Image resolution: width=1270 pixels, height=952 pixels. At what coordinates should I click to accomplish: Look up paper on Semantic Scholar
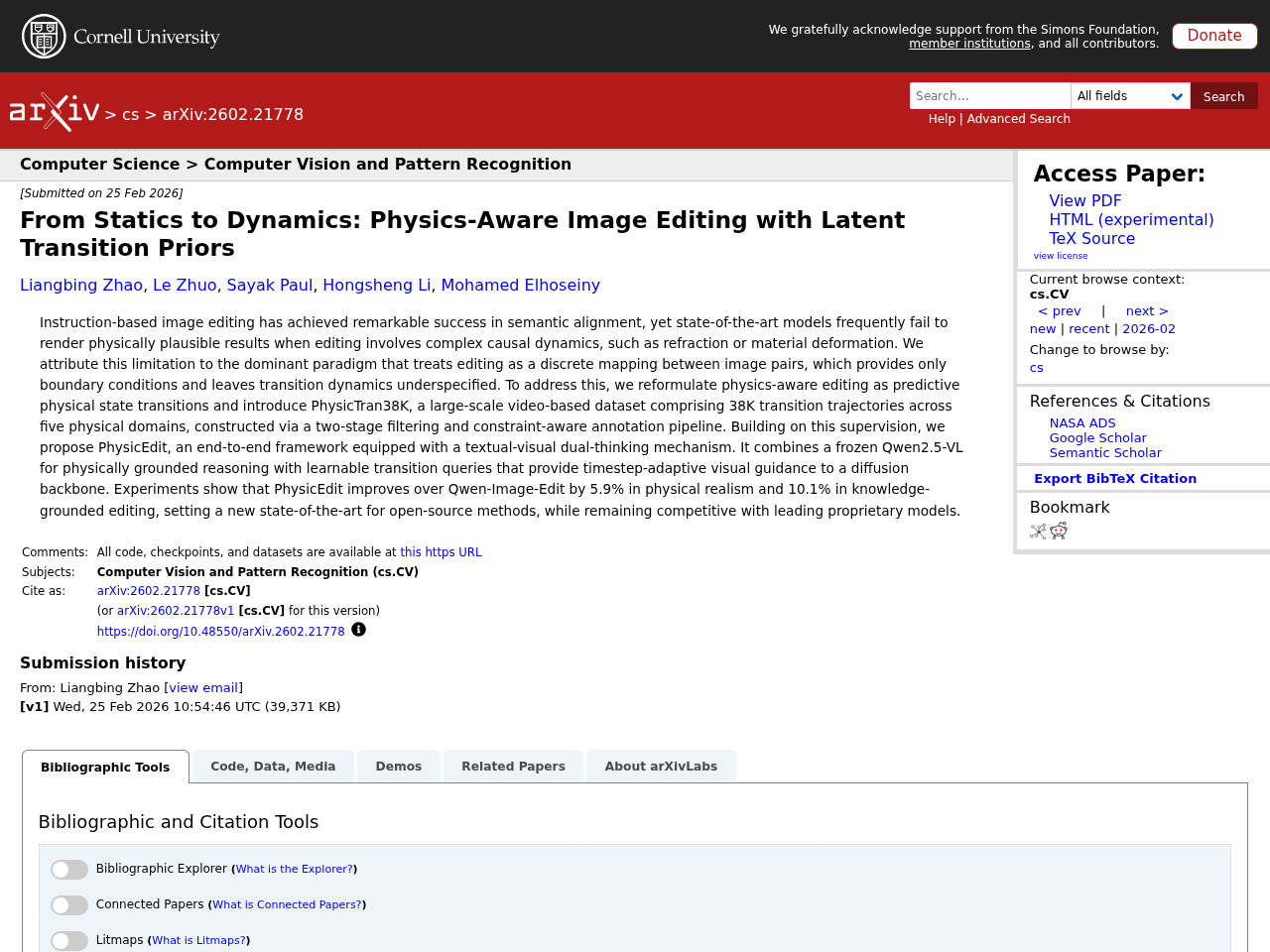1105,451
